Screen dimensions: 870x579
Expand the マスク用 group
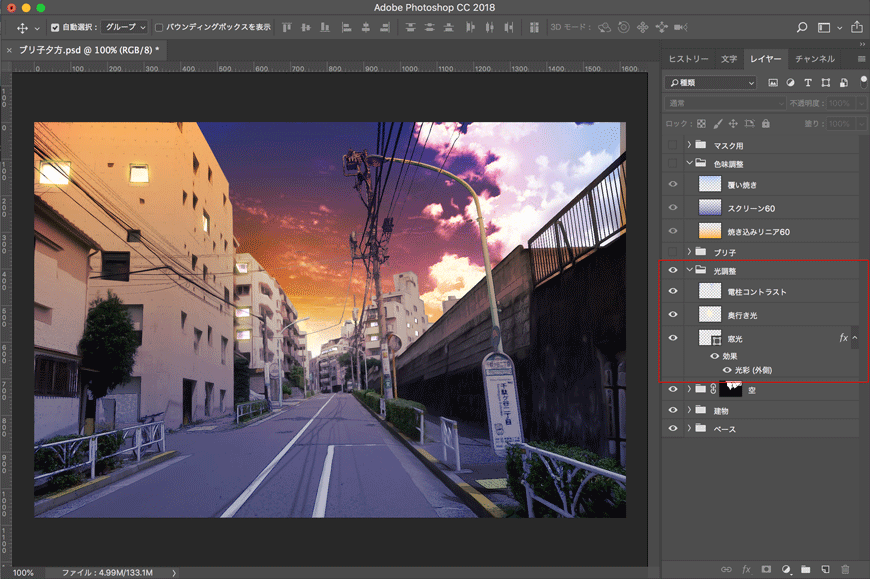pyautogui.click(x=689, y=144)
